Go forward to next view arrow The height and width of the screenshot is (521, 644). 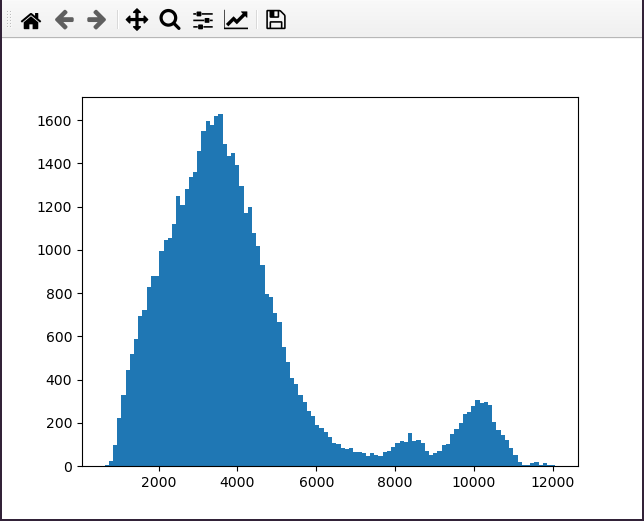coord(97,20)
